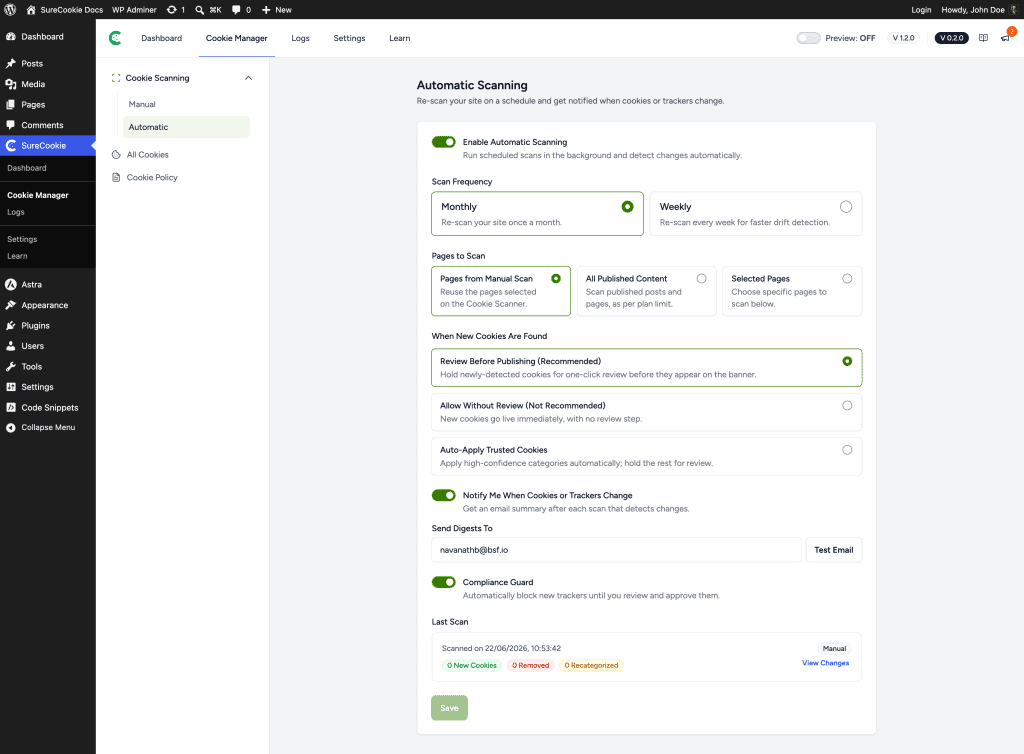Select the Weekly scan frequency option

click(756, 213)
